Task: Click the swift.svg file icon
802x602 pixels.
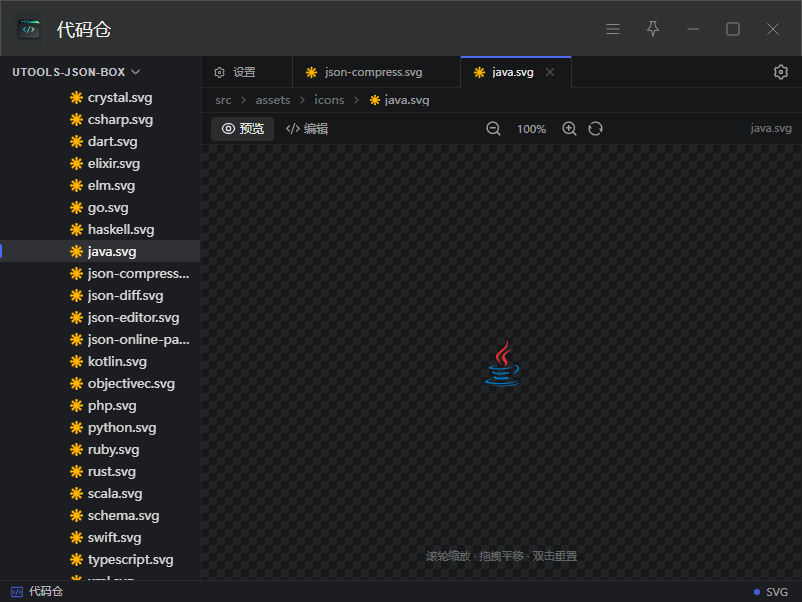Action: pos(76,538)
